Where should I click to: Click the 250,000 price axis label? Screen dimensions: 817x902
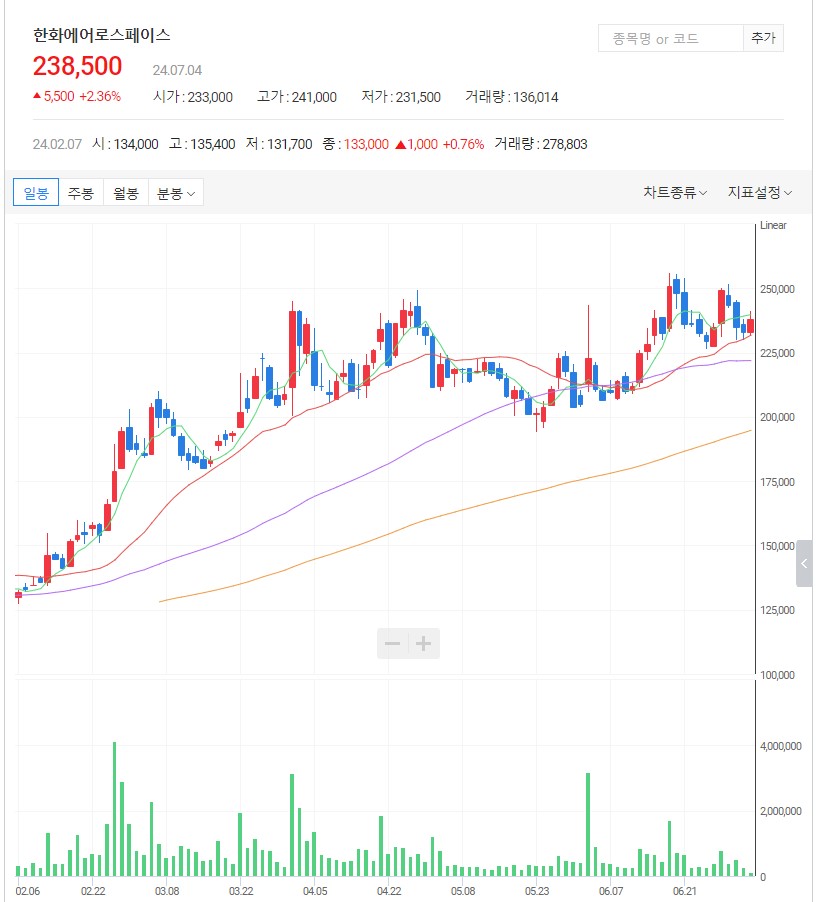point(777,290)
